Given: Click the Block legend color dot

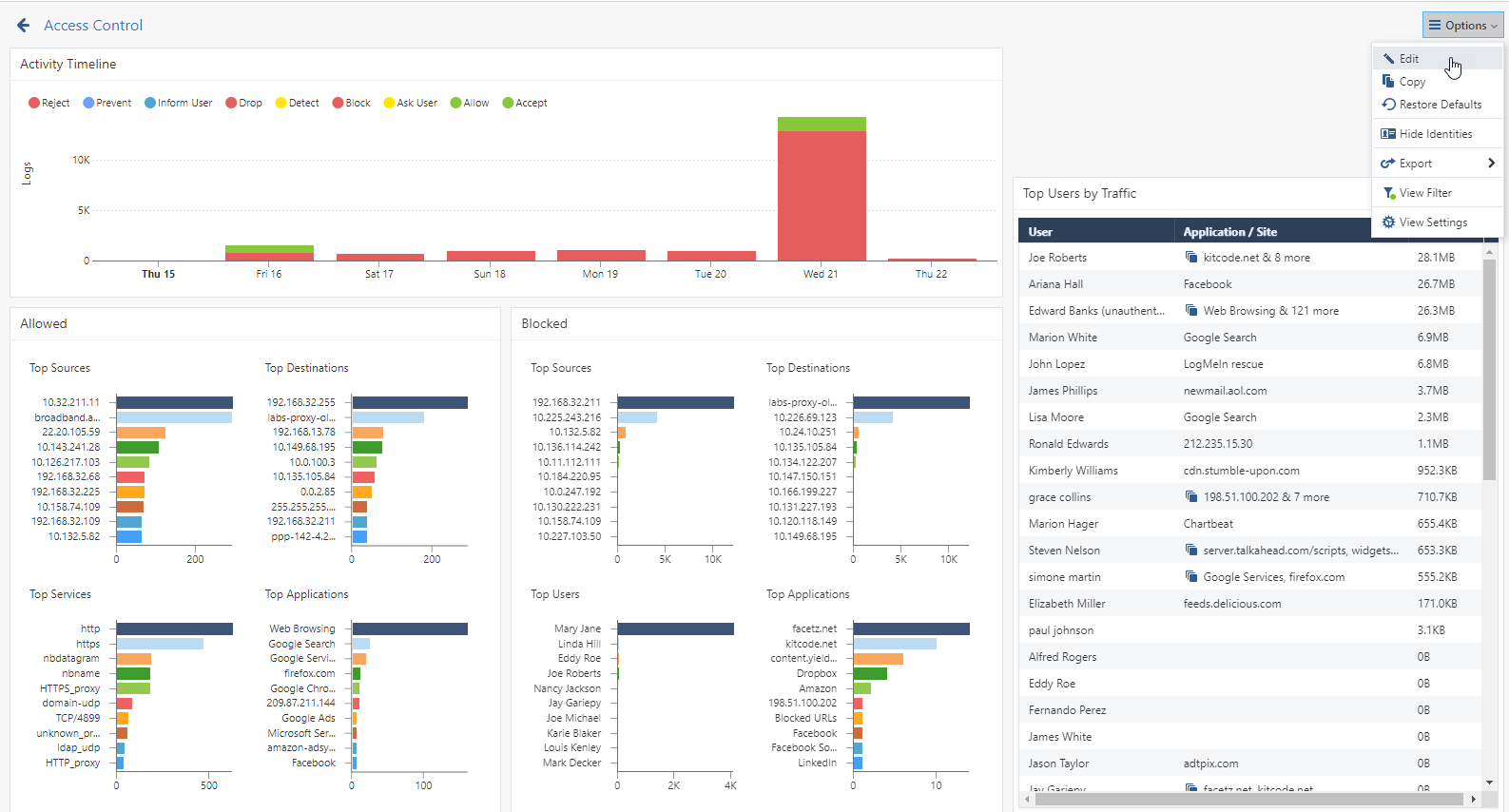Looking at the screenshot, I should point(338,103).
